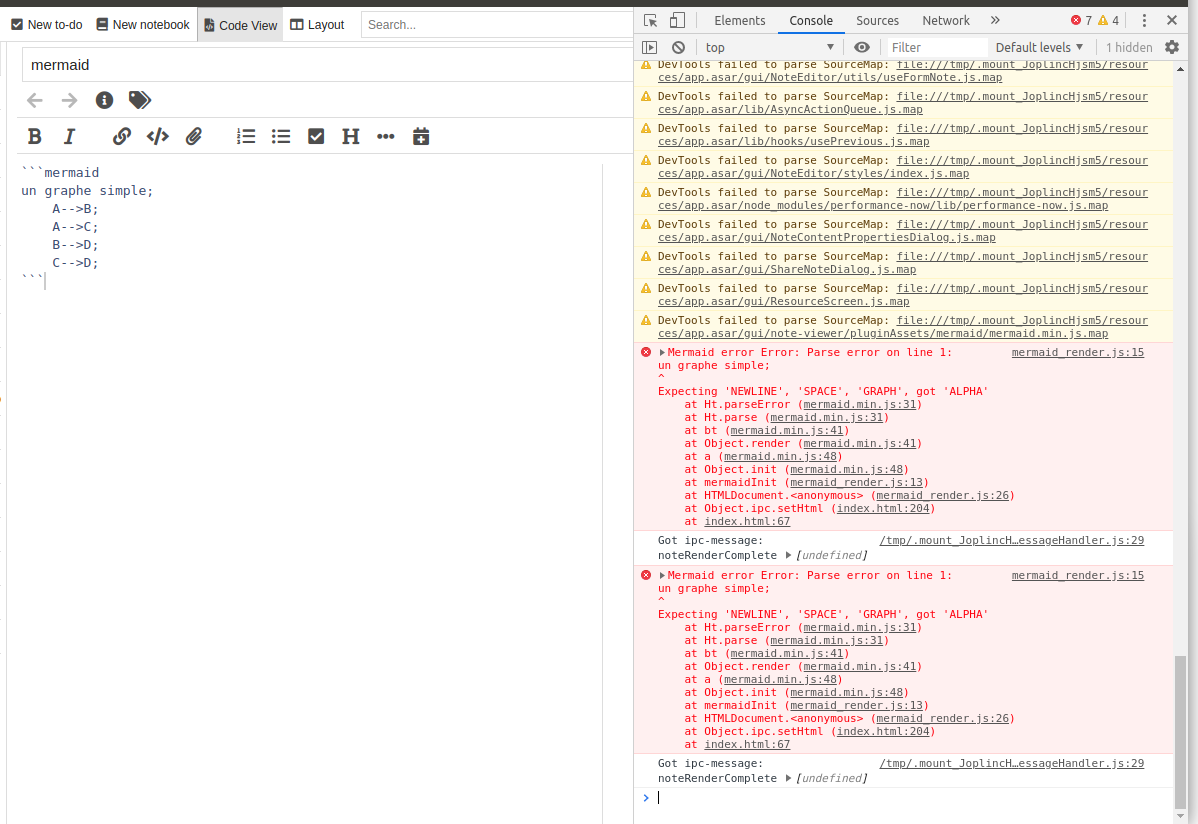This screenshot has height=824, width=1198.
Task: Open the index.html:204 link in first error
Action: pos(883,508)
